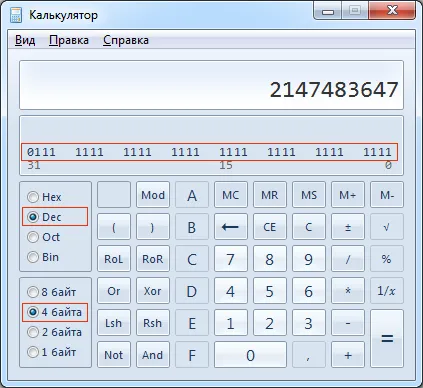Click the calculator icon in title bar
Image resolution: width=423 pixels, height=388 pixels.
[x=16, y=15]
